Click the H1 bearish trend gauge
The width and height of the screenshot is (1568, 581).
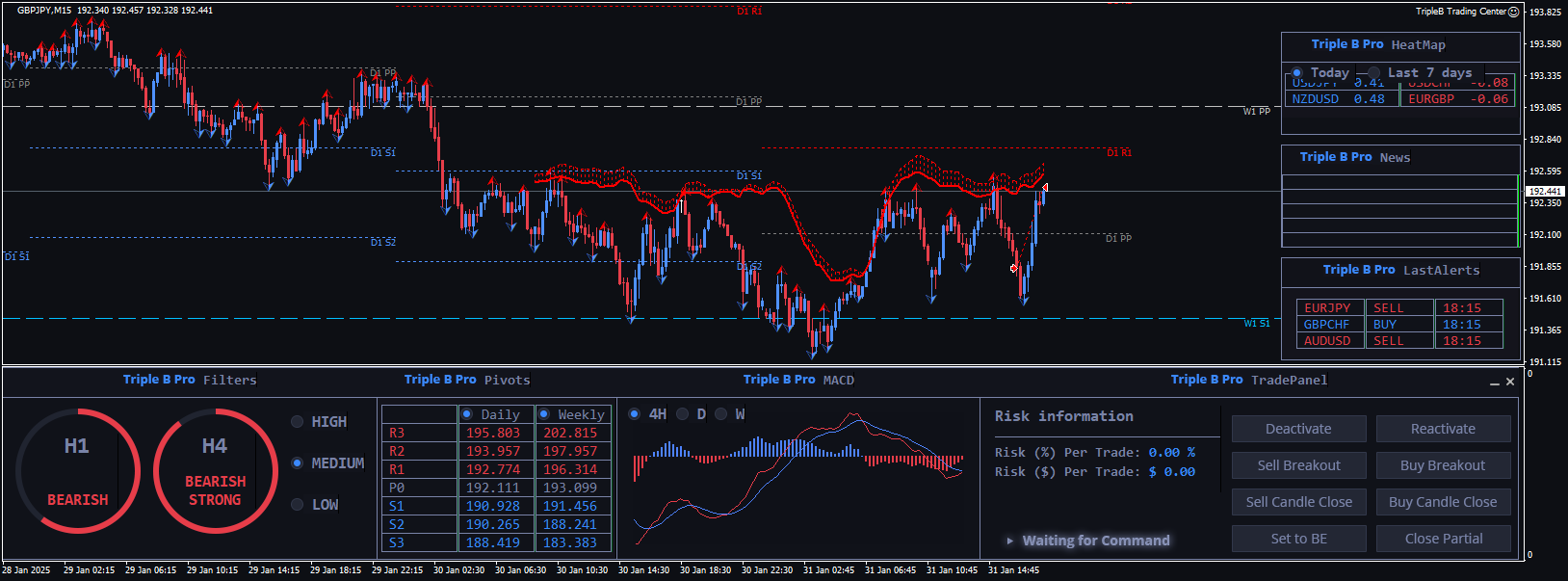coord(77,471)
